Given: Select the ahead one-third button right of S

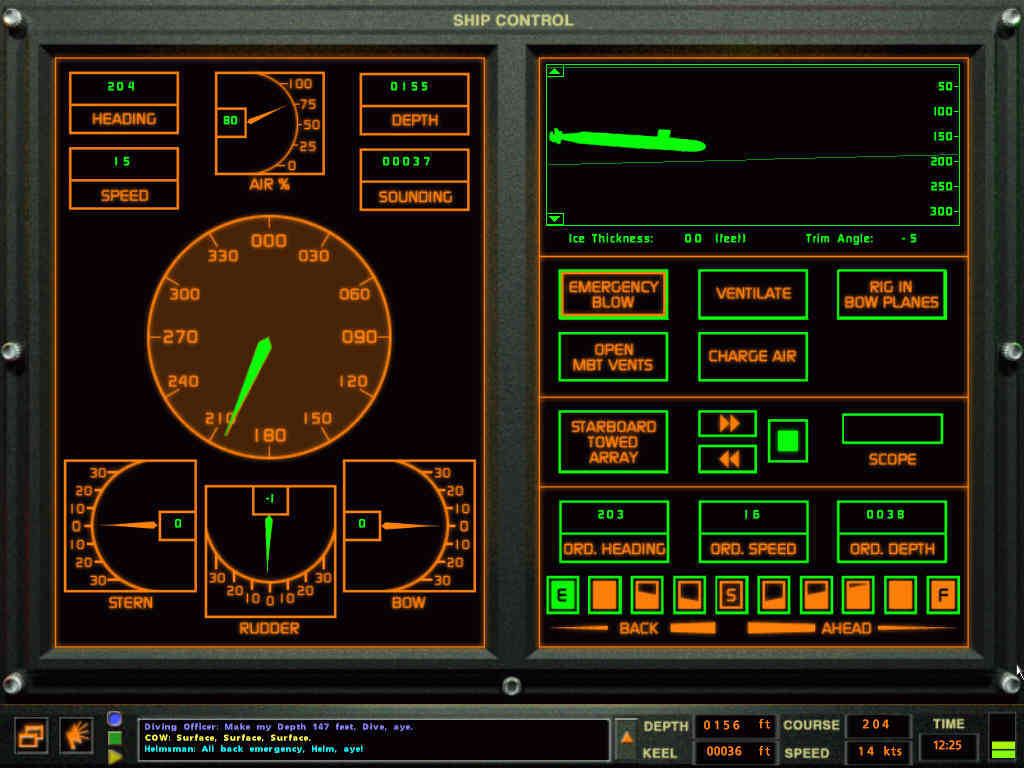Looking at the screenshot, I should 774,595.
